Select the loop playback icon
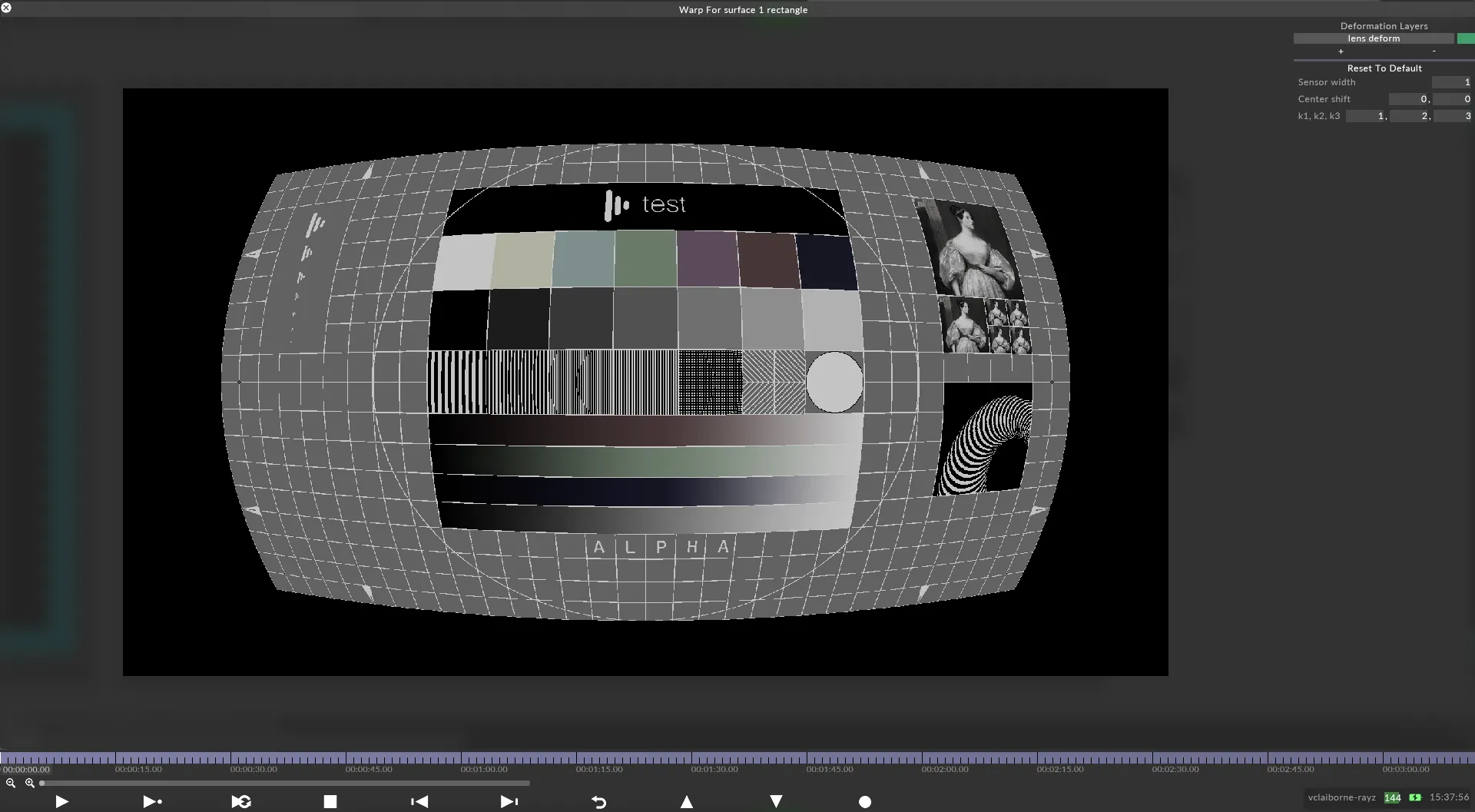This screenshot has width=1475, height=812. tap(240, 802)
